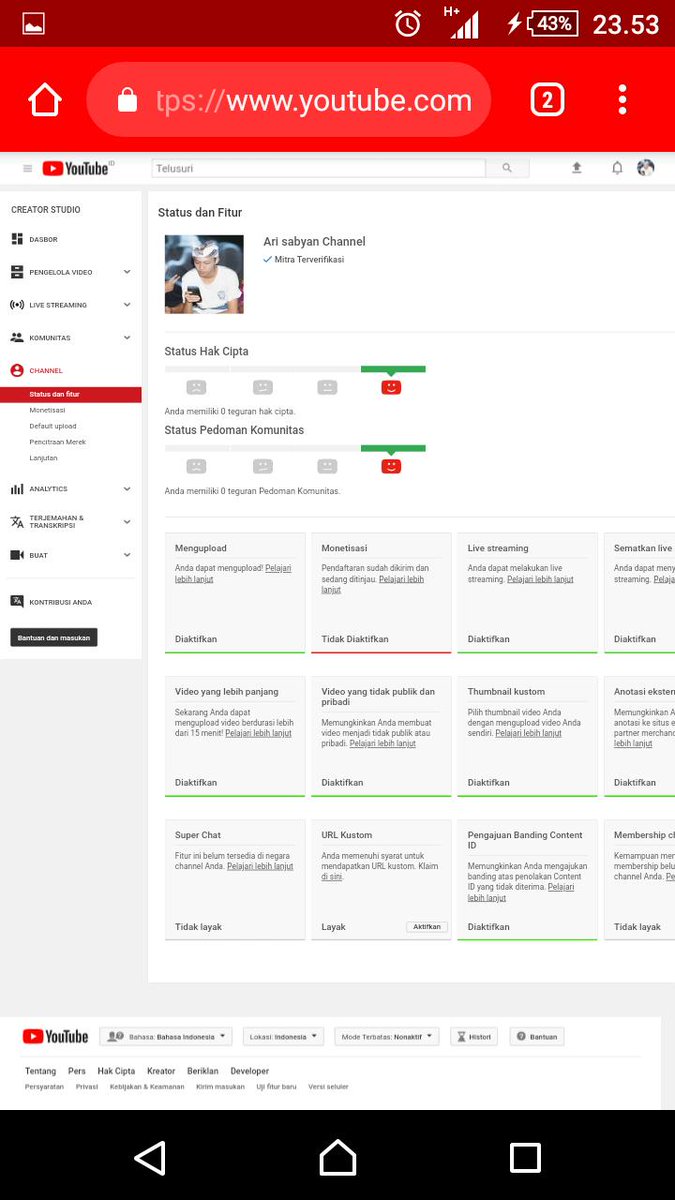Open the Lokasi Indonesia dropdown
The width and height of the screenshot is (675, 1200).
click(x=283, y=1037)
